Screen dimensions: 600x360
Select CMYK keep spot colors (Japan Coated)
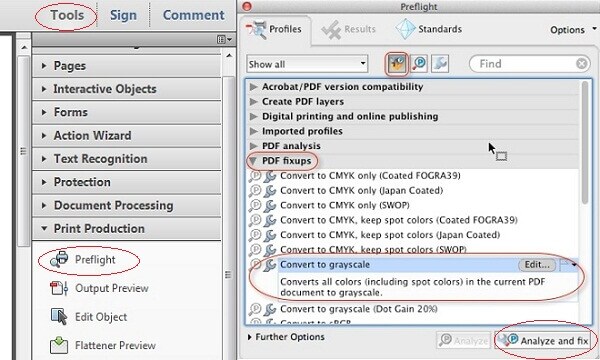tap(390, 235)
